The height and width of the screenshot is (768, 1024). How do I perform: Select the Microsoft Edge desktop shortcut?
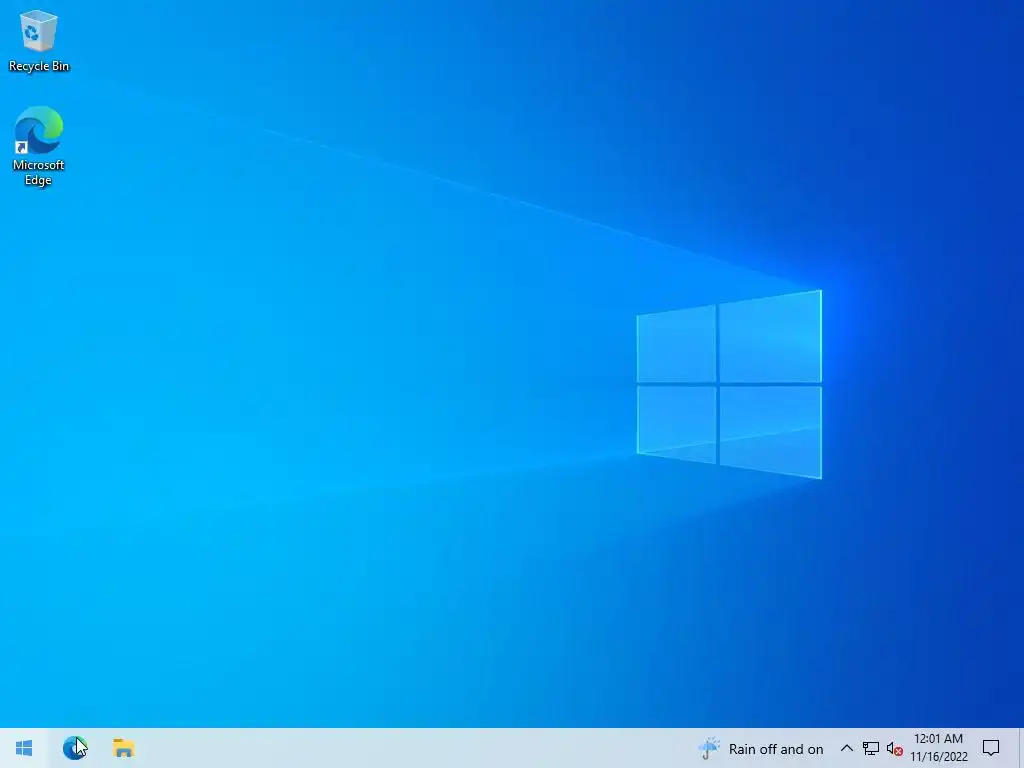pos(39,146)
